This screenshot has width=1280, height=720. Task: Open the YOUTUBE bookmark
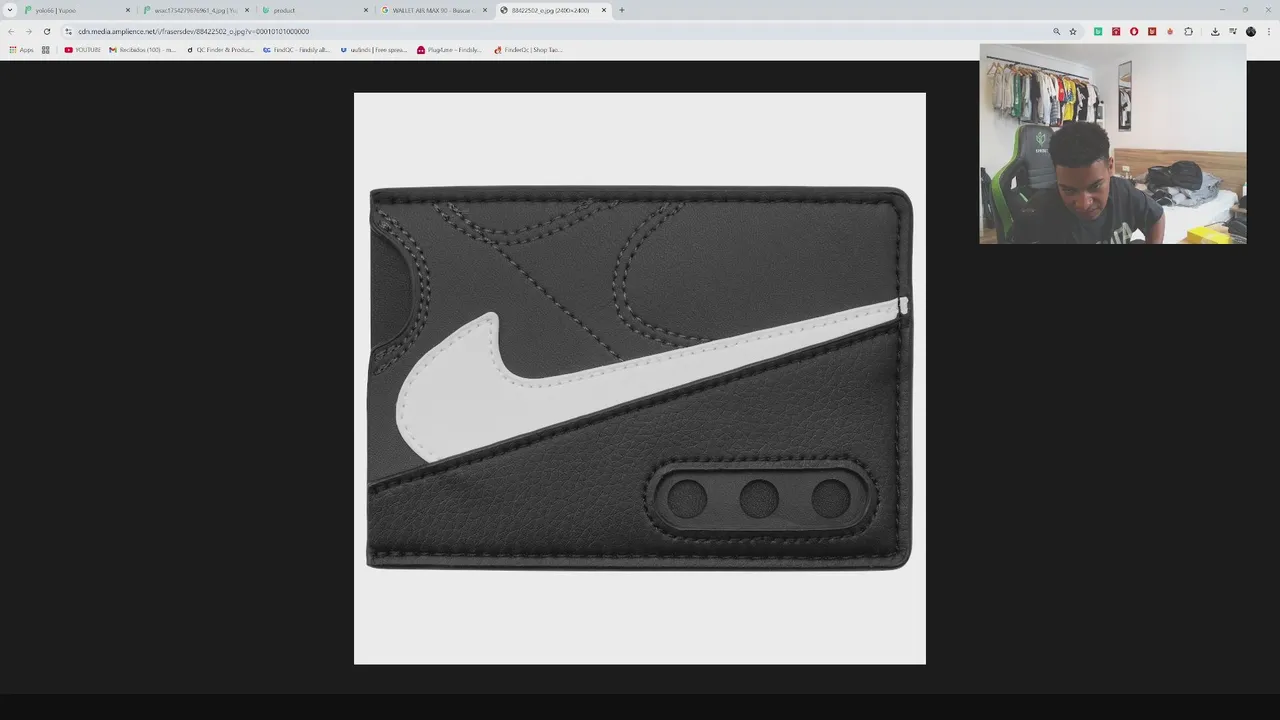coord(82,49)
